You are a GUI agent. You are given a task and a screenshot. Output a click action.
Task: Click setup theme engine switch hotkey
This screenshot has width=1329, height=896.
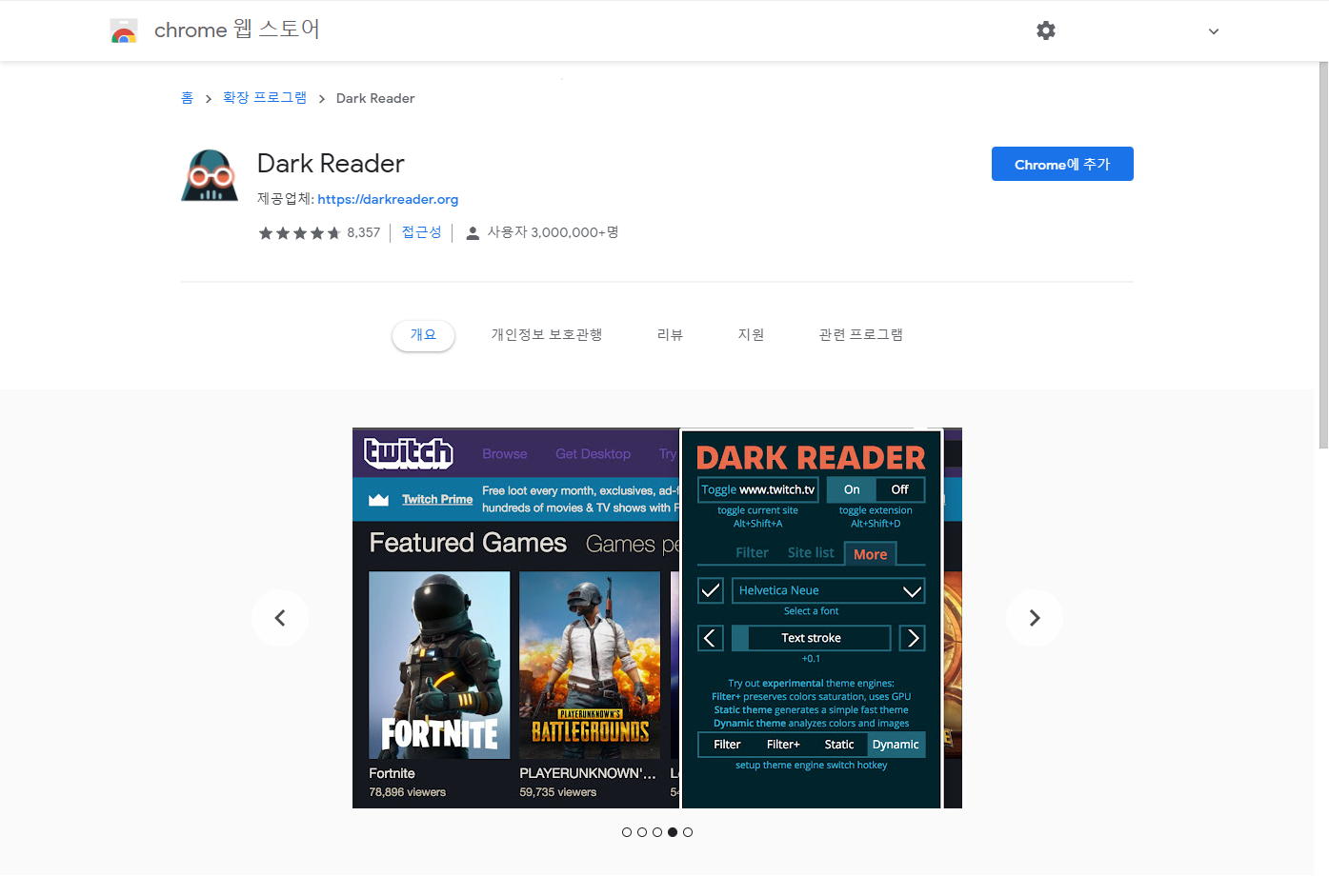[811, 765]
